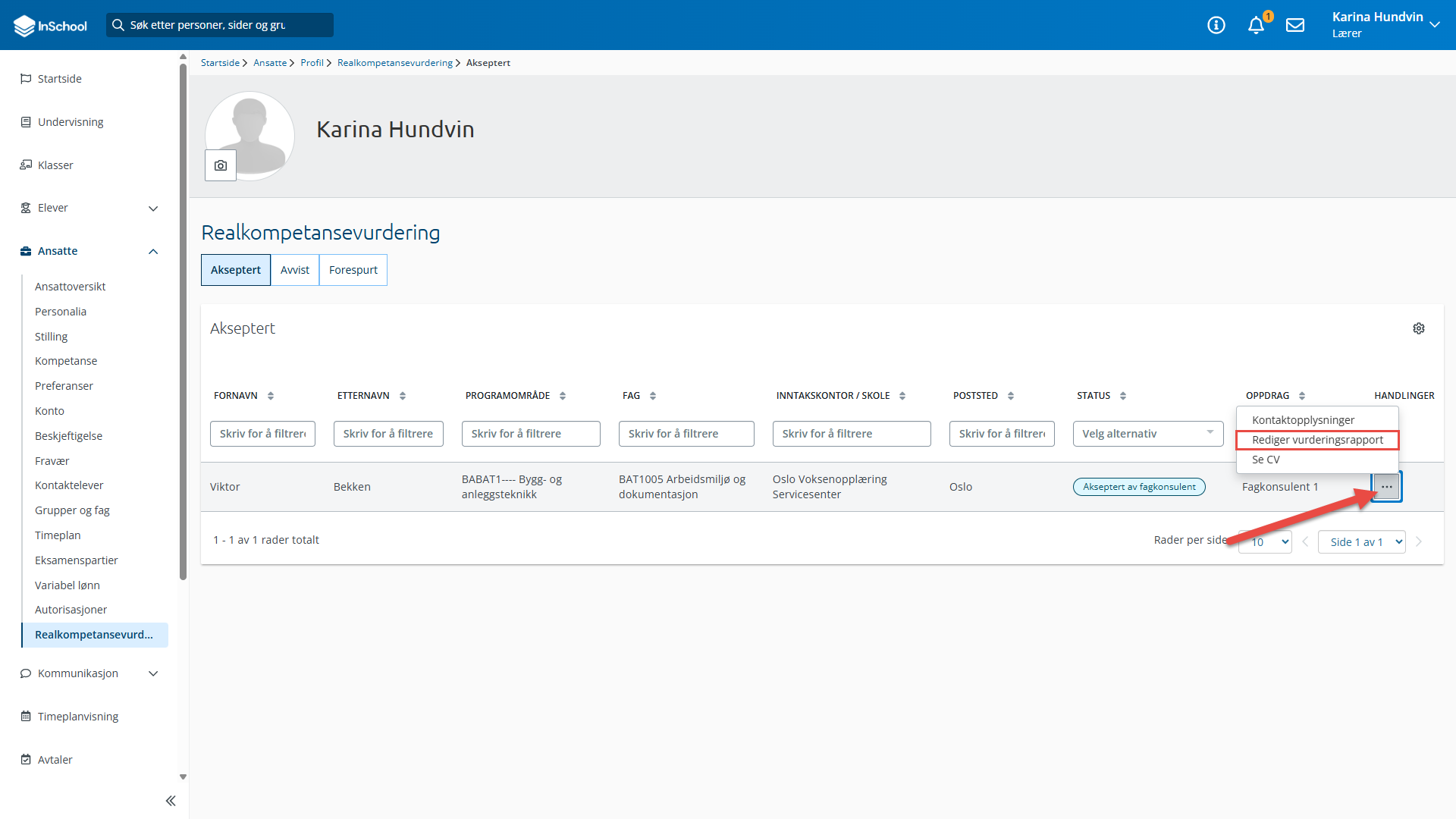Expand the Elever menu
Viewport: 1456px width, 819px height.
point(153,209)
